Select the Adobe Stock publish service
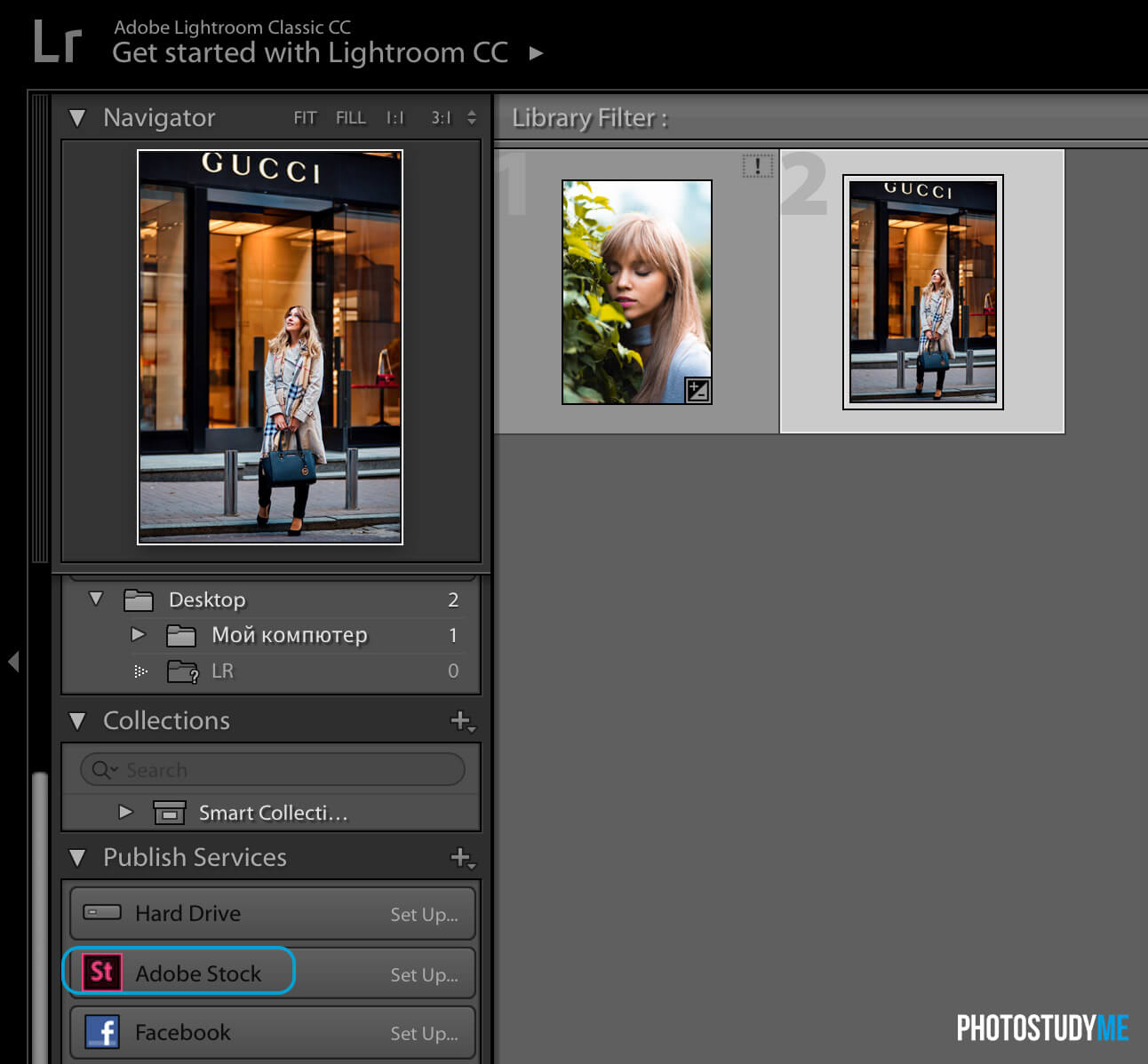The image size is (1148, 1064). 273,973
